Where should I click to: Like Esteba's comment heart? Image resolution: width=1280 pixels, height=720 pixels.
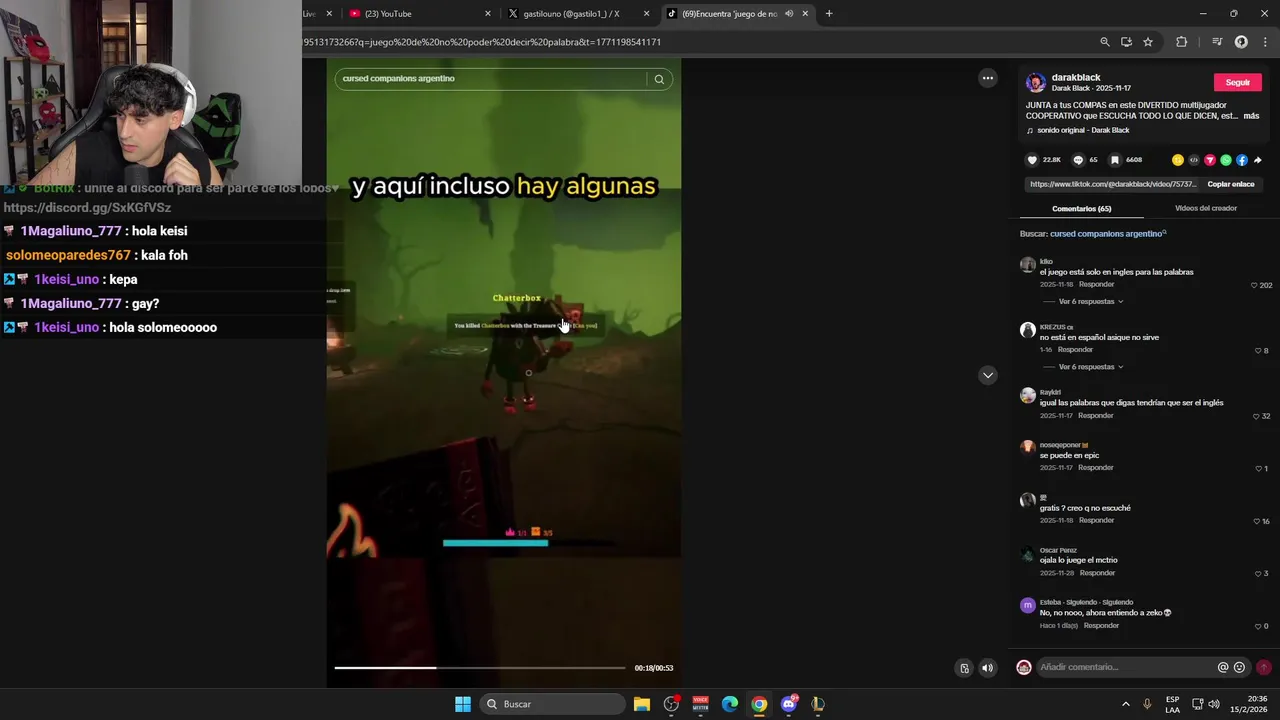click(1258, 627)
